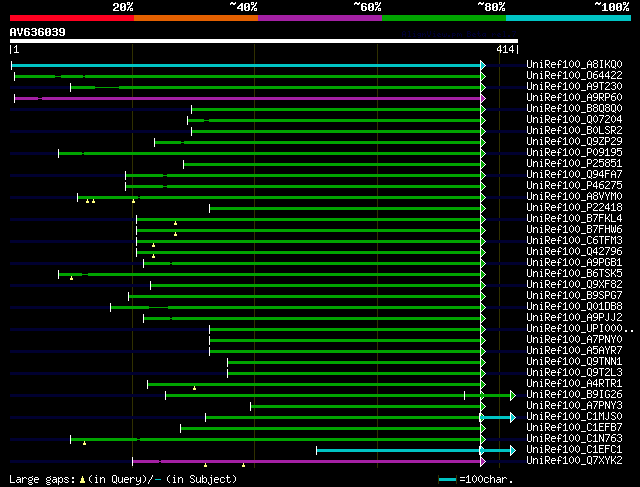Open the UniRef100_Q42796 label
Image resolution: width=640 pixels, height=487 pixels.
pos(574,252)
